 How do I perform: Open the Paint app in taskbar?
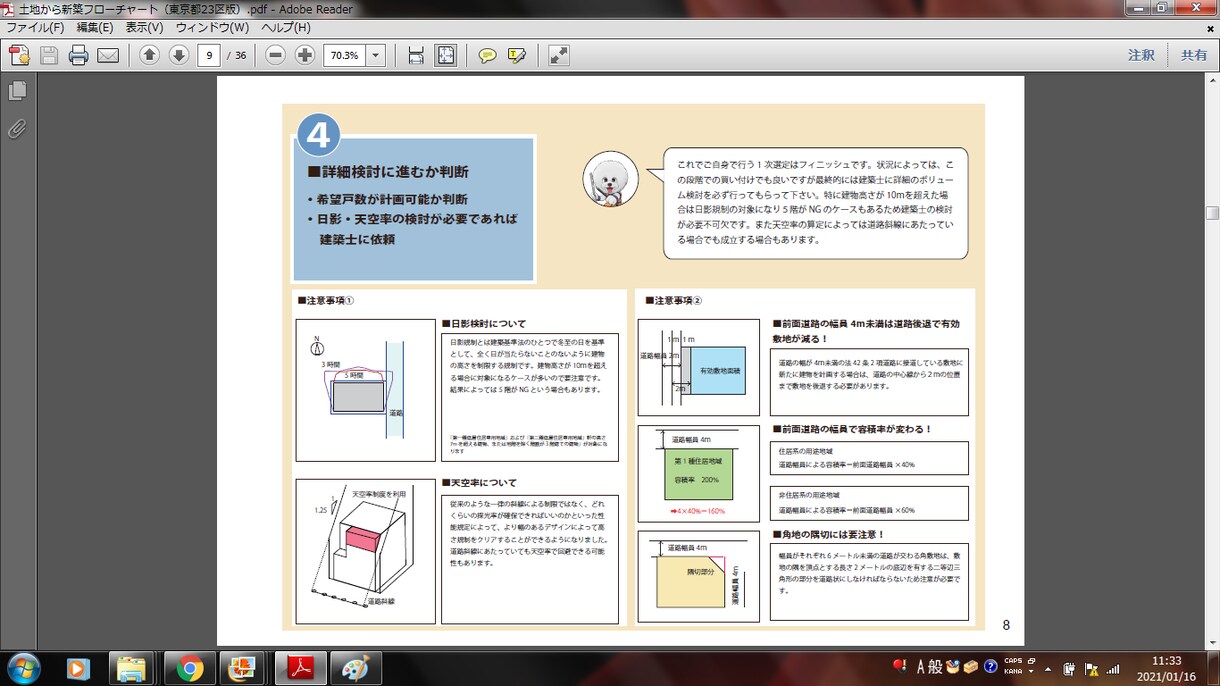pos(356,668)
